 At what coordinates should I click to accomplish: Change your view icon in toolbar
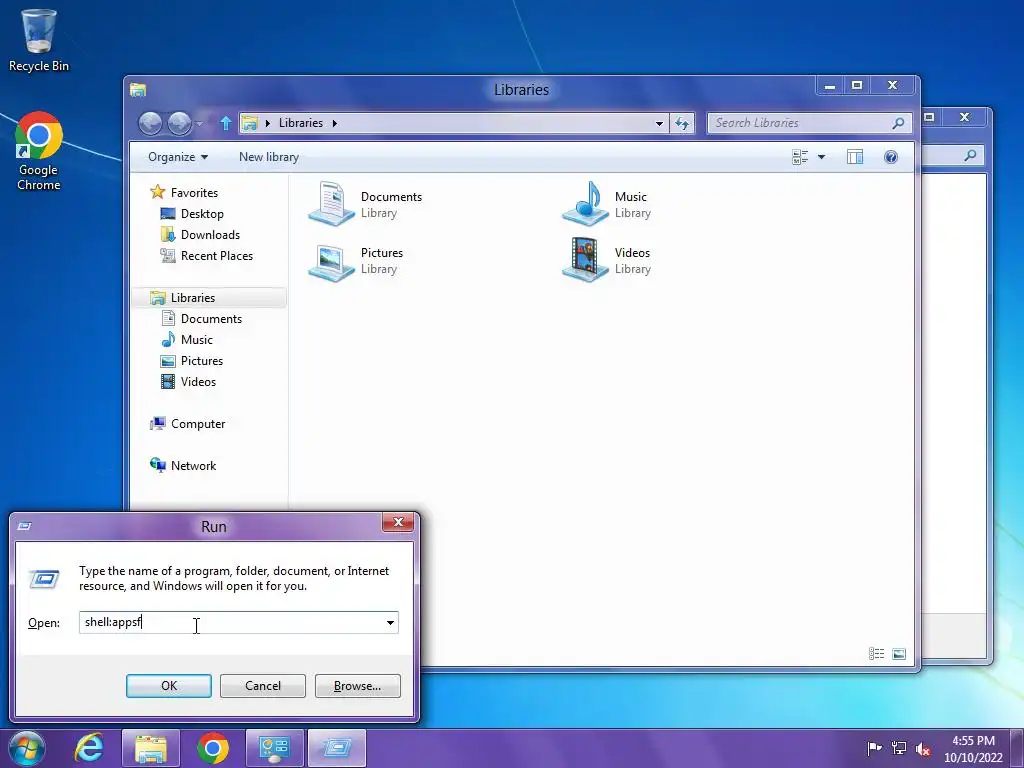800,157
